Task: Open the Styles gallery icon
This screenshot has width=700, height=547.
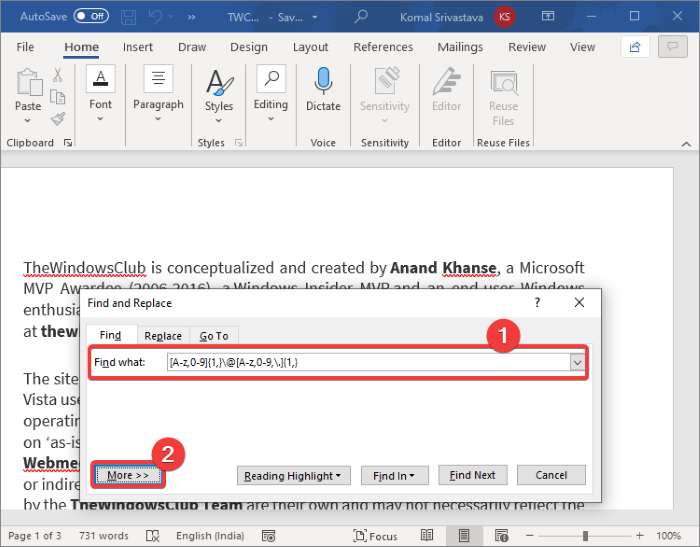Action: [219, 83]
